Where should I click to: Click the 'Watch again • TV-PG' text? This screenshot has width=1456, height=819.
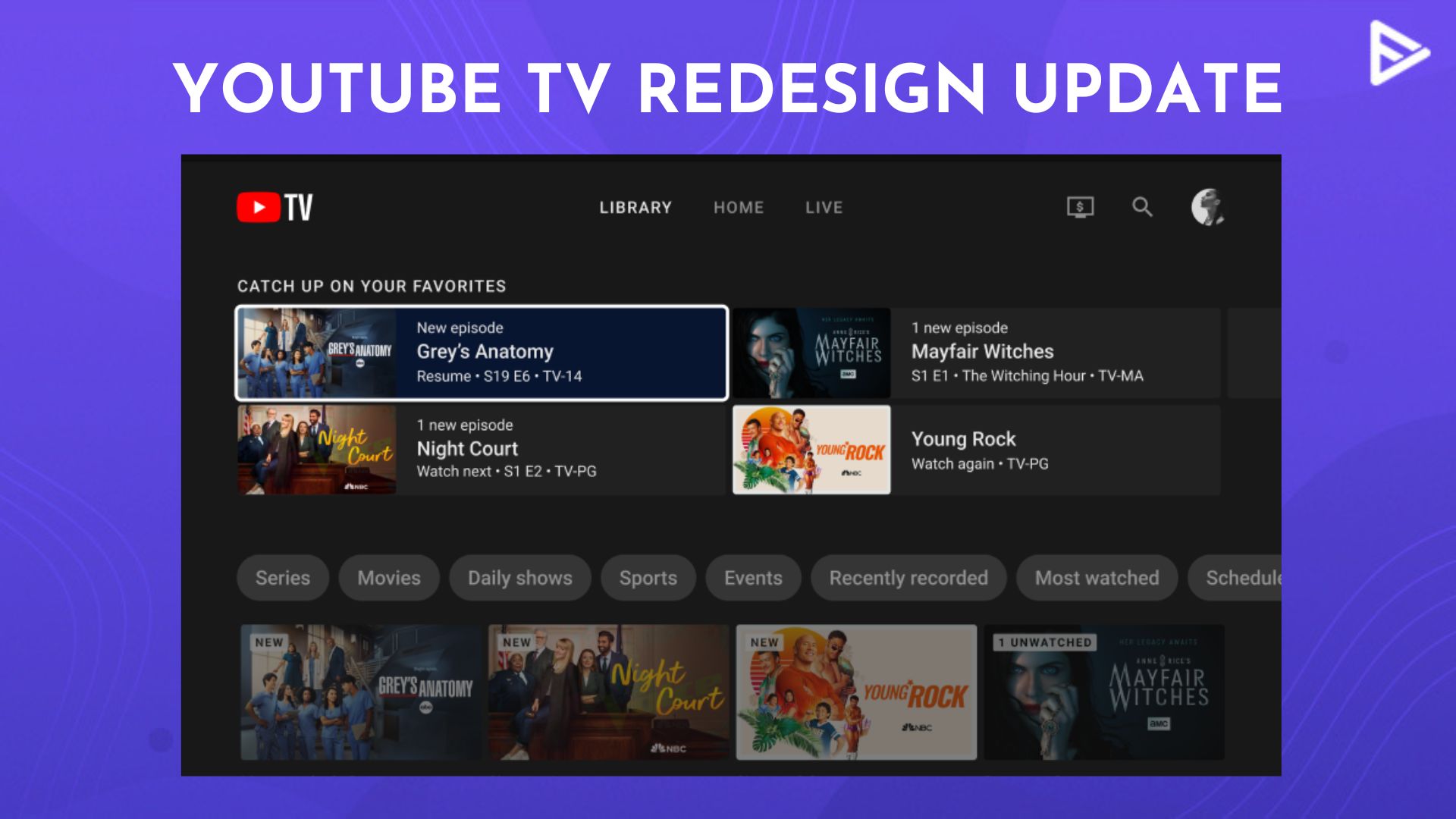980,464
